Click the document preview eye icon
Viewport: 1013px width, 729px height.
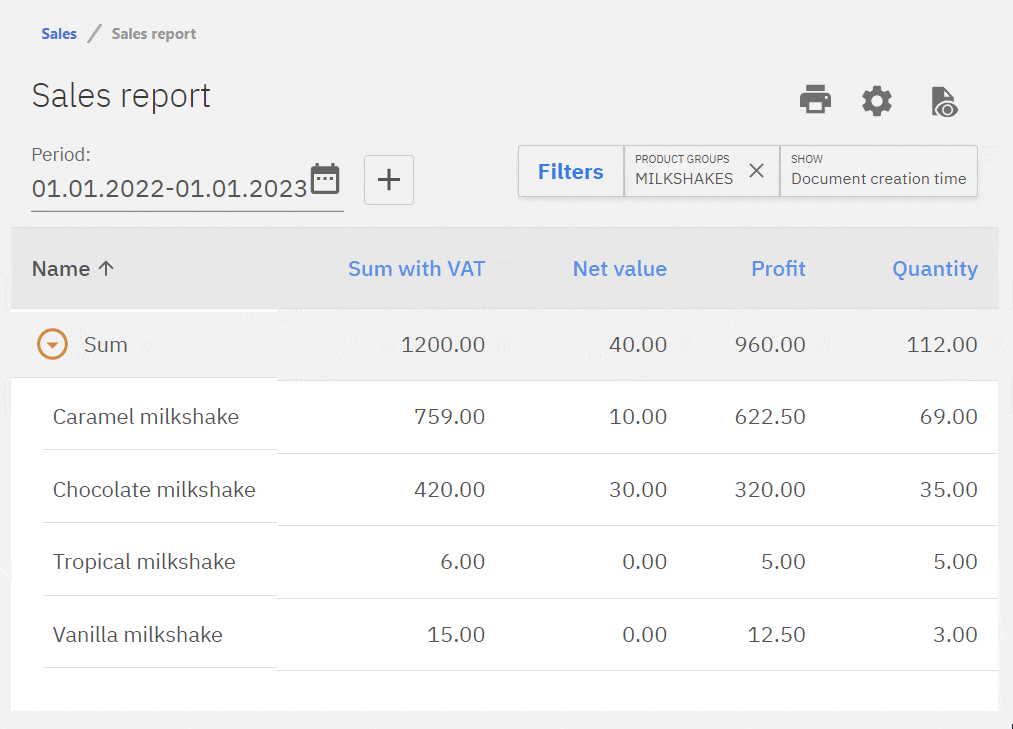[944, 102]
